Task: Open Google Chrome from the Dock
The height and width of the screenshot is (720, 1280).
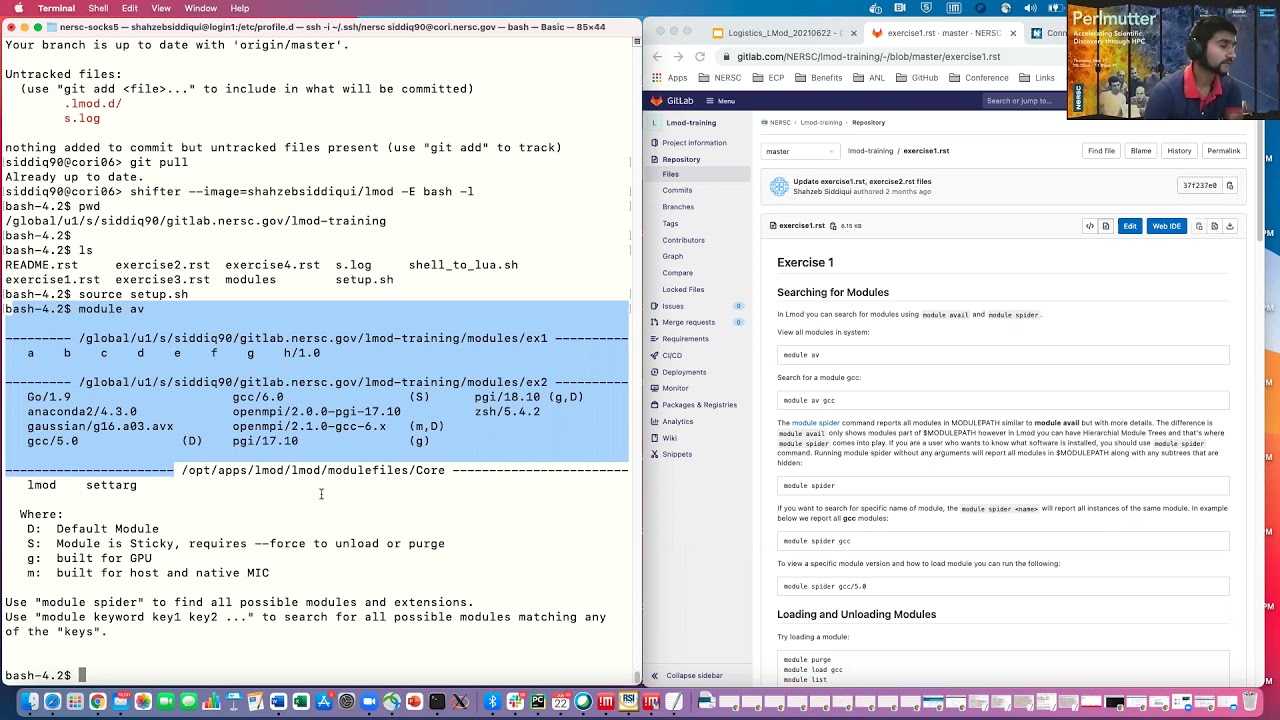Action: 98,702
